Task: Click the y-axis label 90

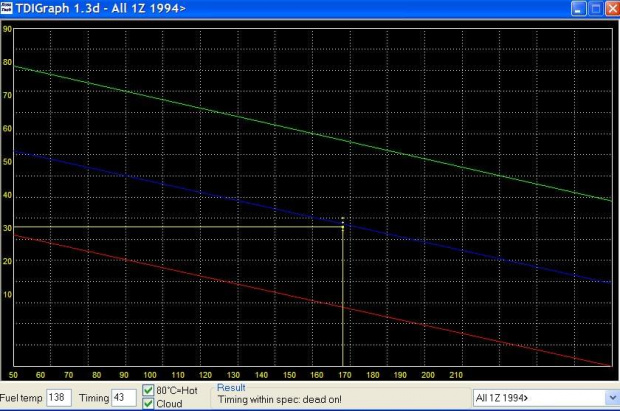Action: (7, 29)
